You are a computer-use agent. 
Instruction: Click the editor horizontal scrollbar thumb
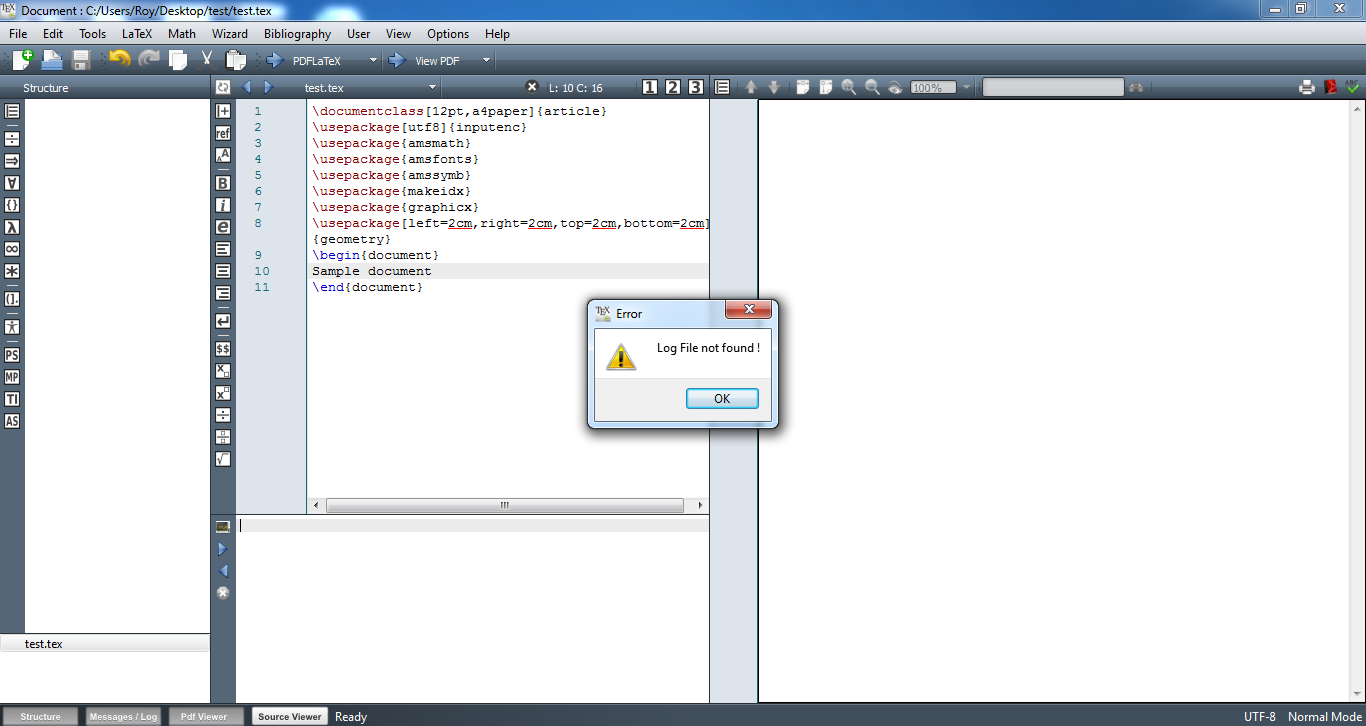tap(504, 505)
